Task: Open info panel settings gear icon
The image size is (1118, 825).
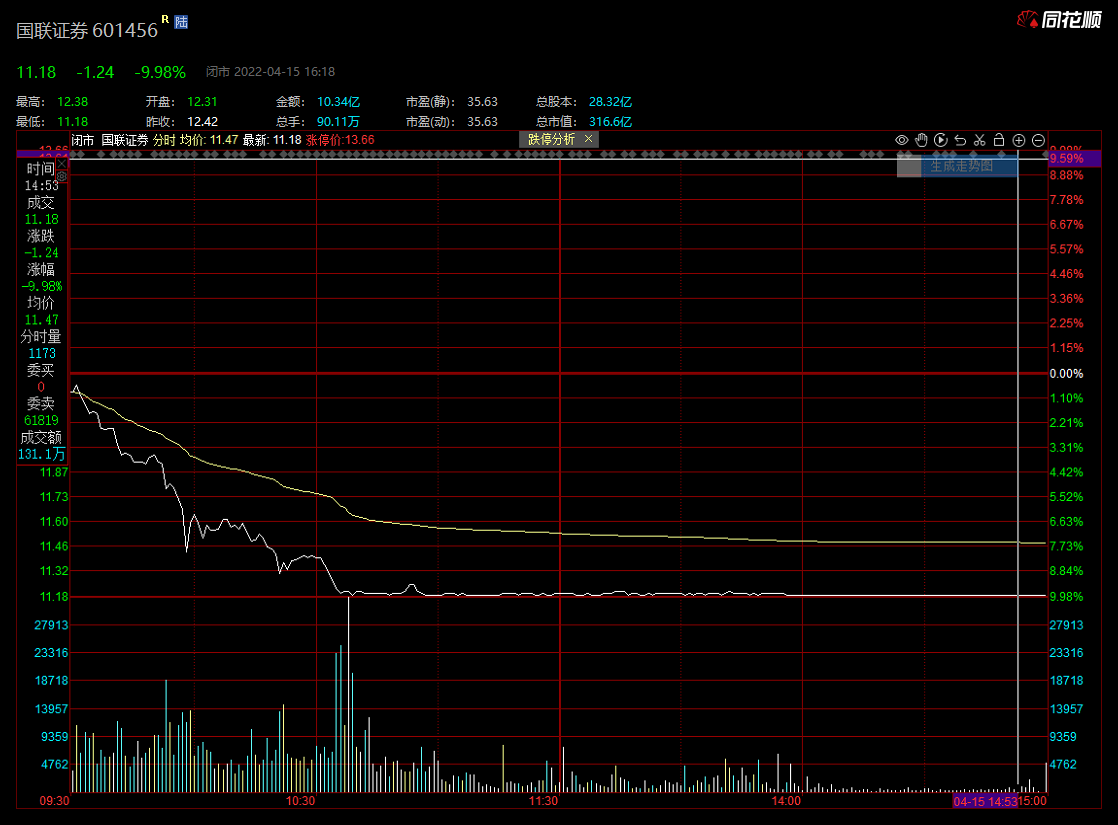Action: tap(62, 176)
